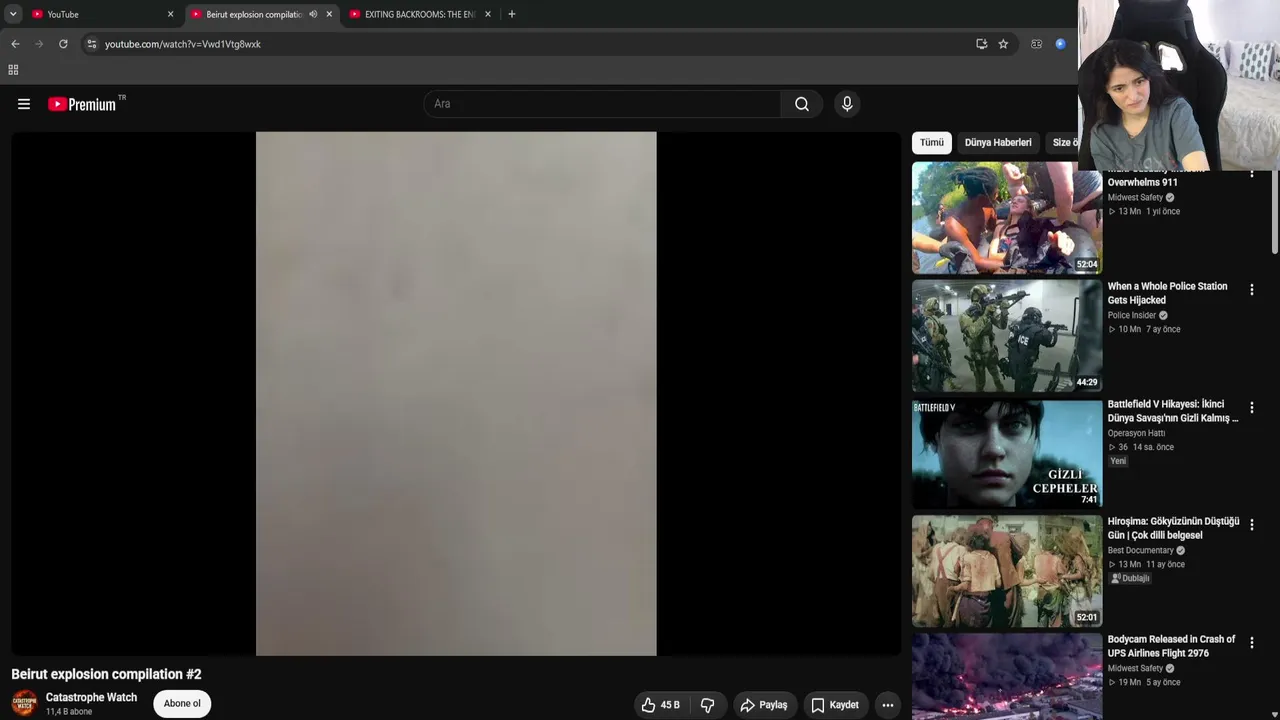Switch to the EXITING BACKROOMS tab
Image resolution: width=1280 pixels, height=720 pixels.
(420, 14)
